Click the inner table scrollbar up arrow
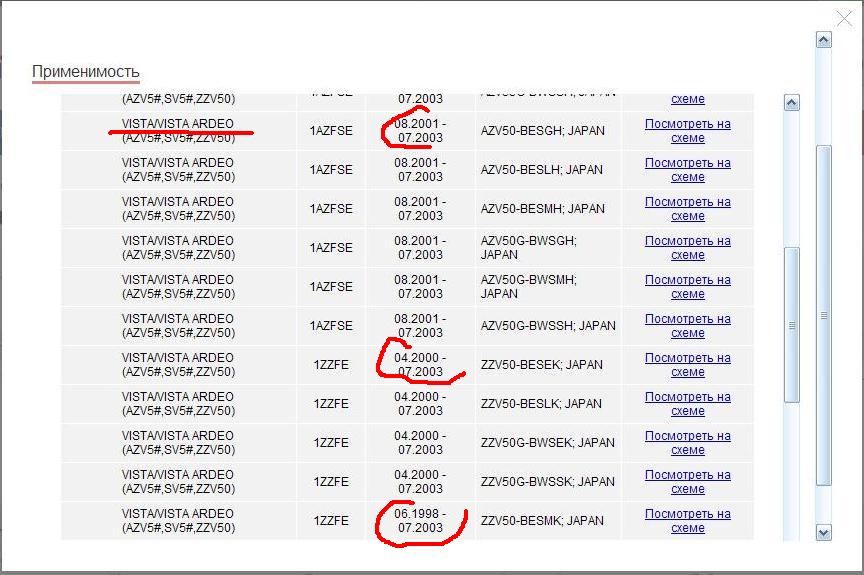The width and height of the screenshot is (864, 575). [791, 103]
